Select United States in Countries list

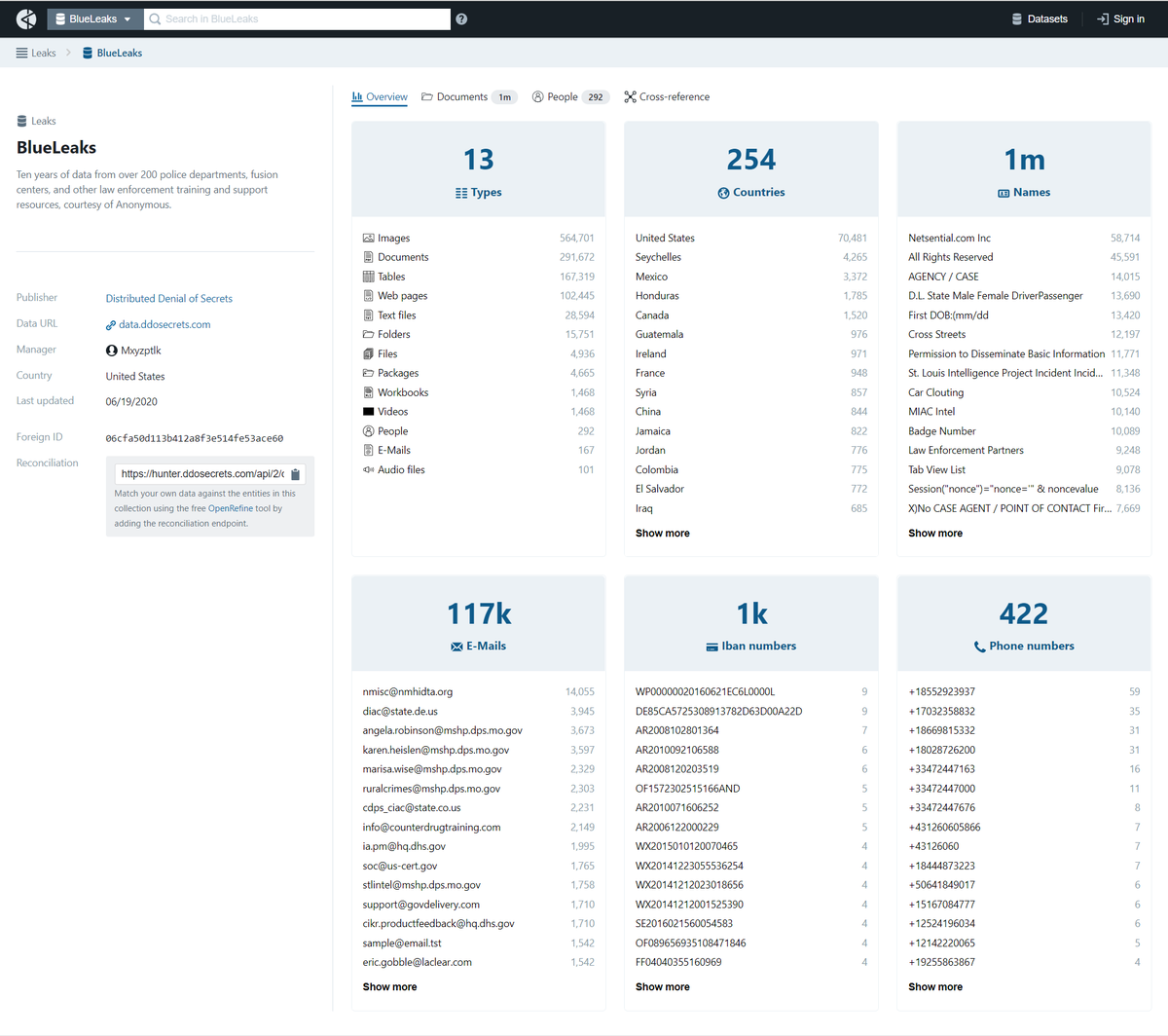coord(751,238)
